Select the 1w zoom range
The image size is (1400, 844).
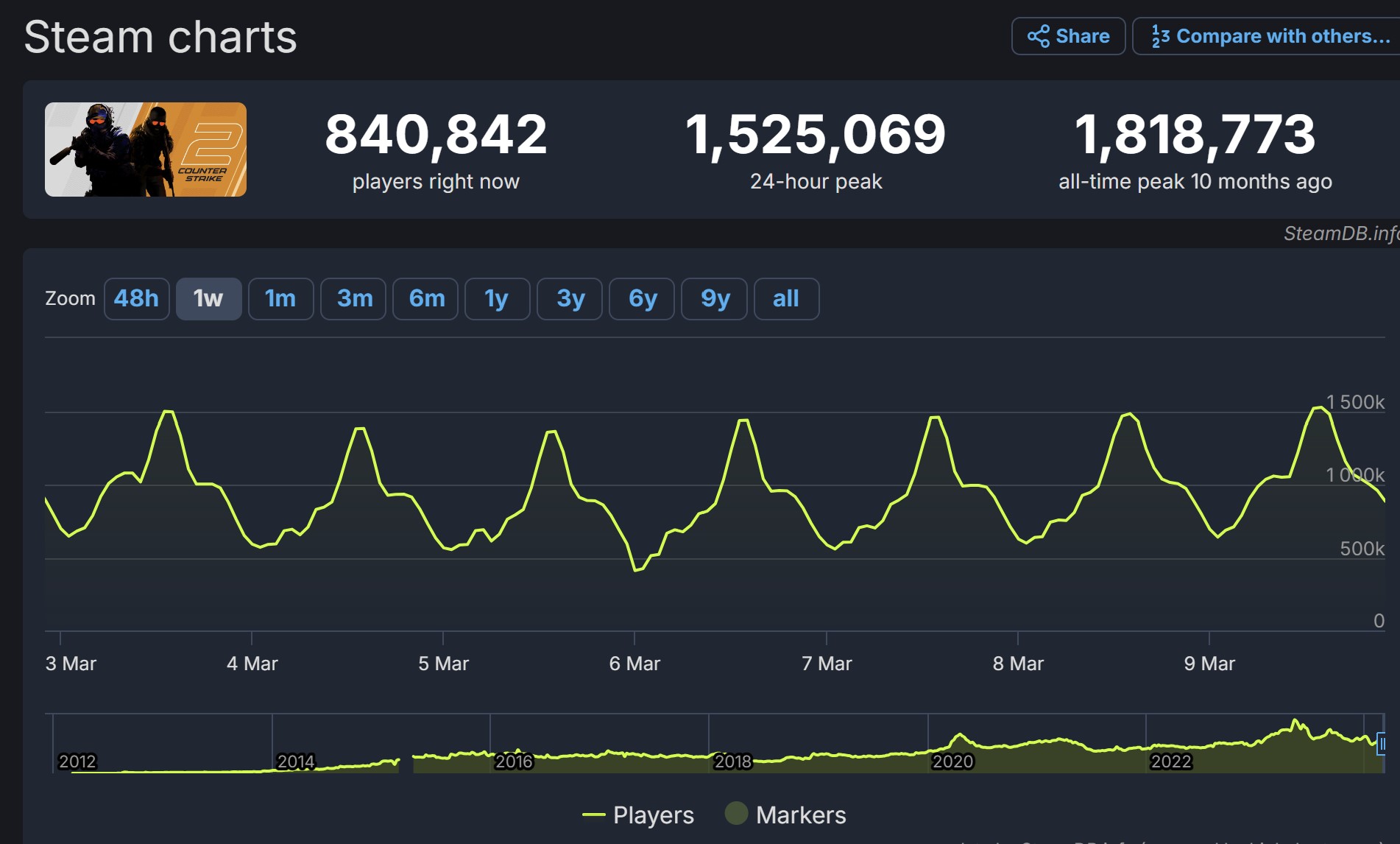coord(209,298)
